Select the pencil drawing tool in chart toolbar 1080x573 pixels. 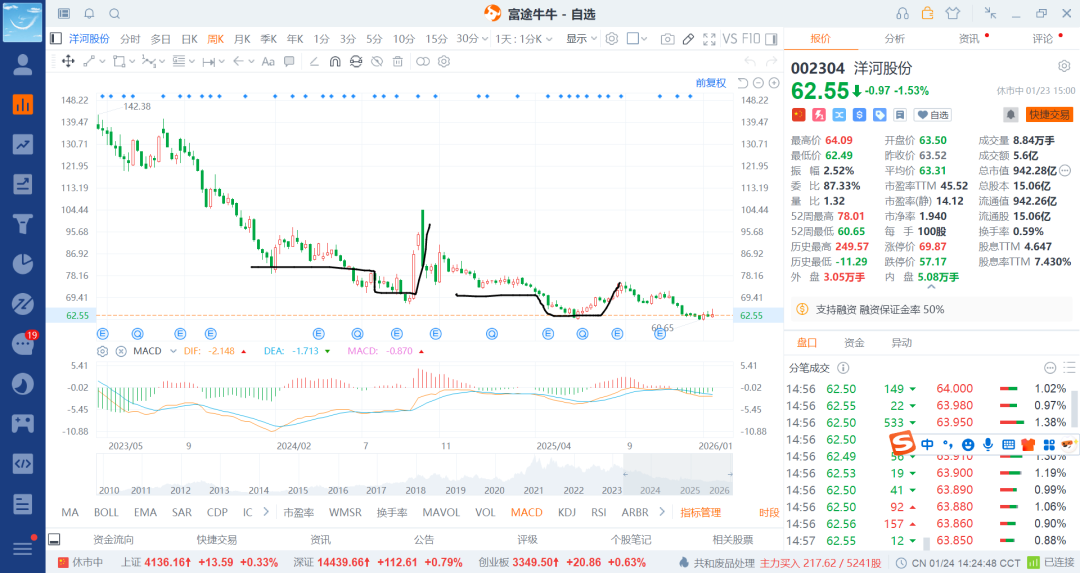pos(688,39)
